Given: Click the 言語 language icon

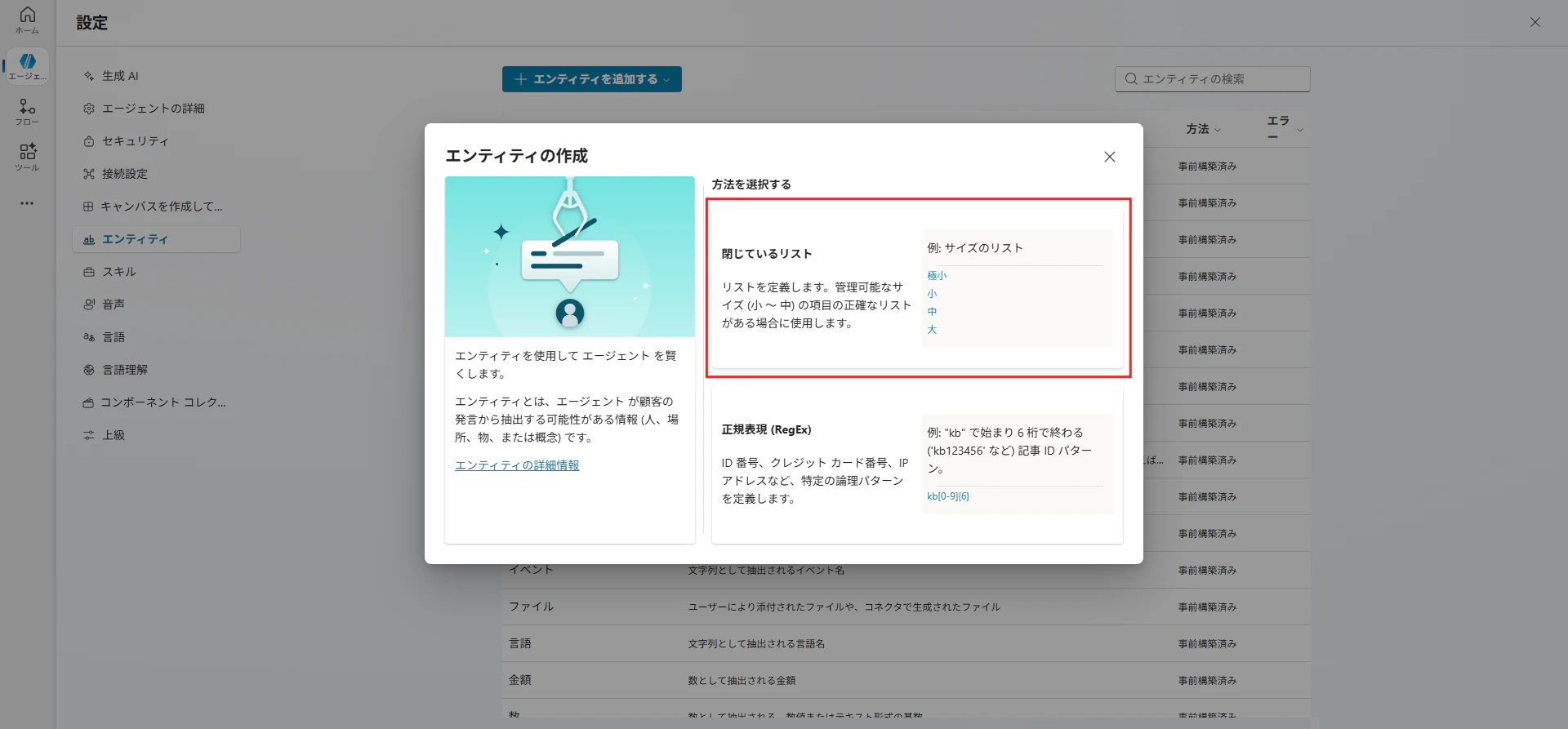Looking at the screenshot, I should pos(88,337).
